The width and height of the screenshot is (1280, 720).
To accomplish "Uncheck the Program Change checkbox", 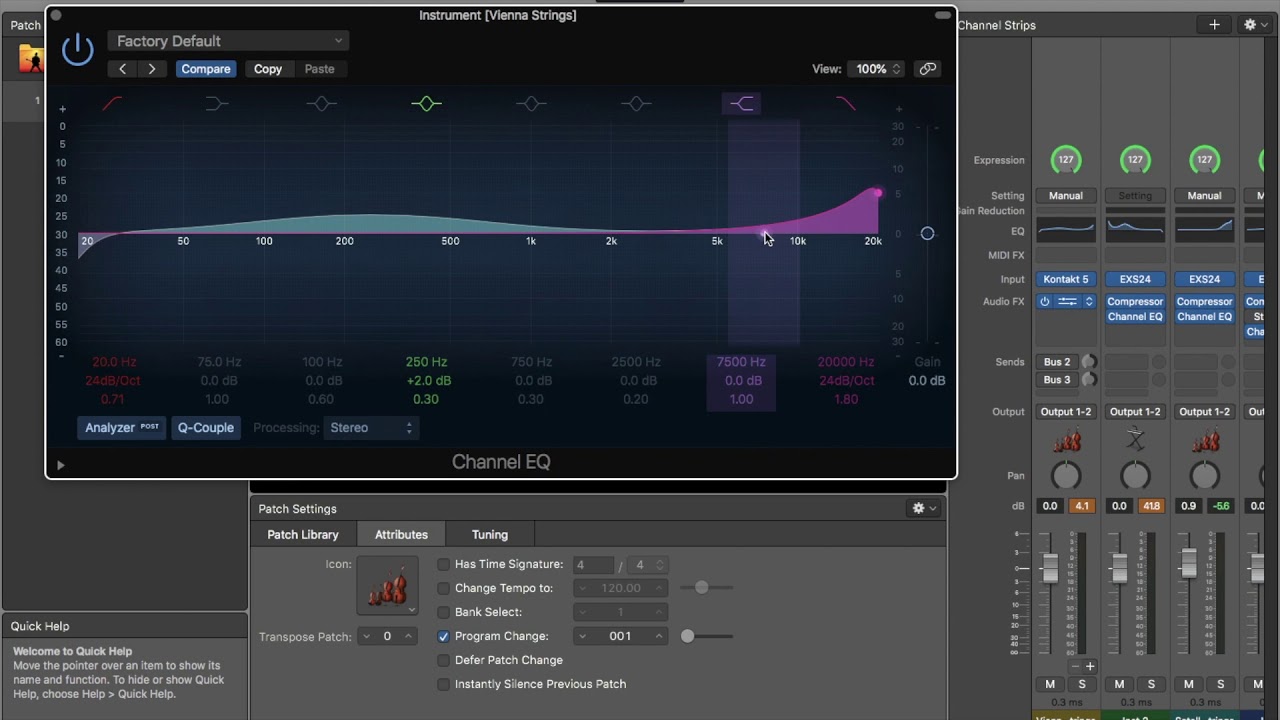I will click(x=444, y=636).
